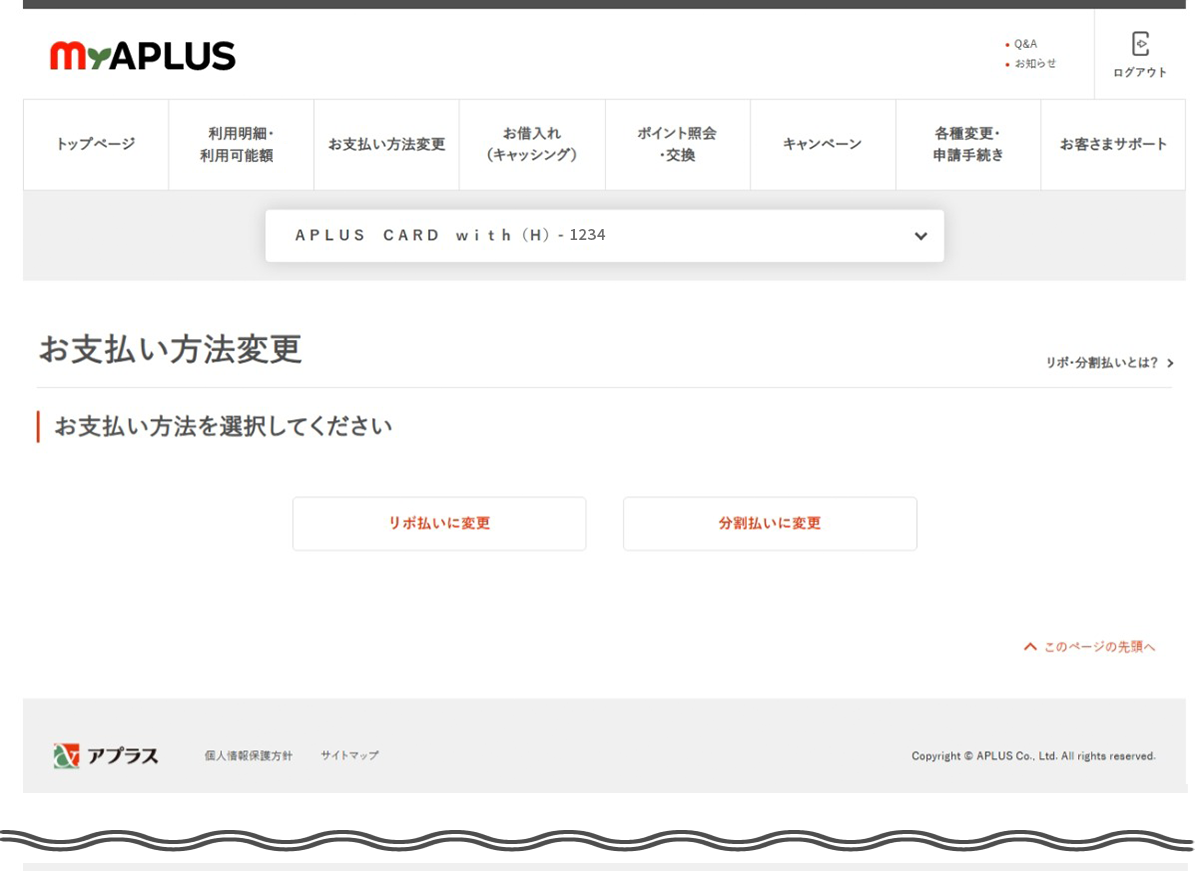Open 利用明細・利用可能額 menu item

[241, 144]
